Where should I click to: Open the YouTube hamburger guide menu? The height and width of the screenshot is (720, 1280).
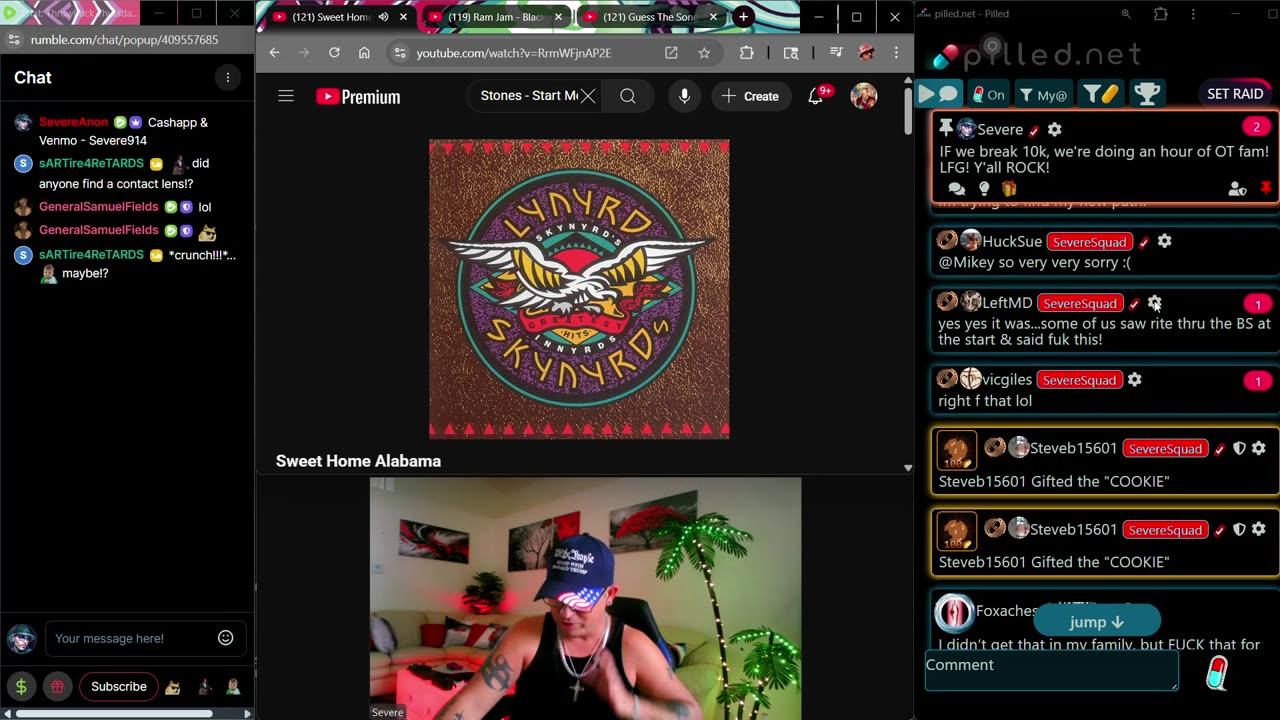[x=286, y=96]
